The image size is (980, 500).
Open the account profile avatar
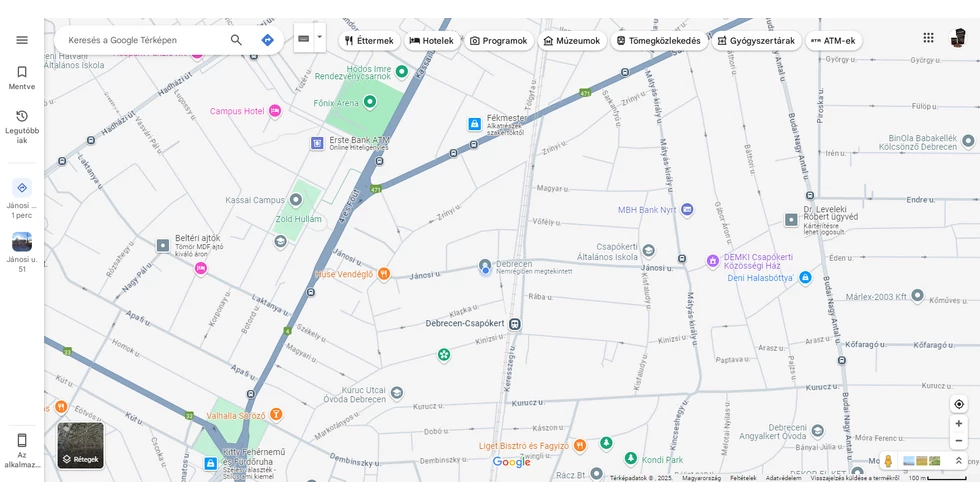(x=958, y=38)
